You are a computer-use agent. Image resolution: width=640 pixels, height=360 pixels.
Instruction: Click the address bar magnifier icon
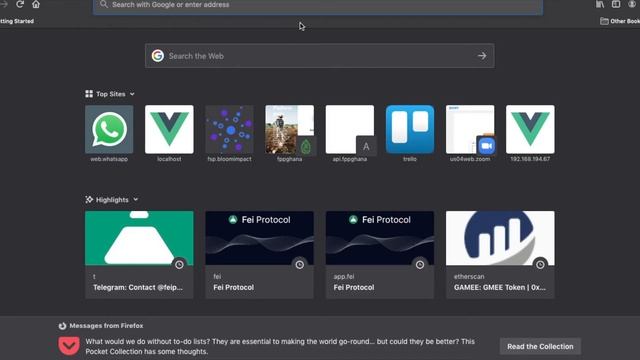pyautogui.click(x=104, y=4)
